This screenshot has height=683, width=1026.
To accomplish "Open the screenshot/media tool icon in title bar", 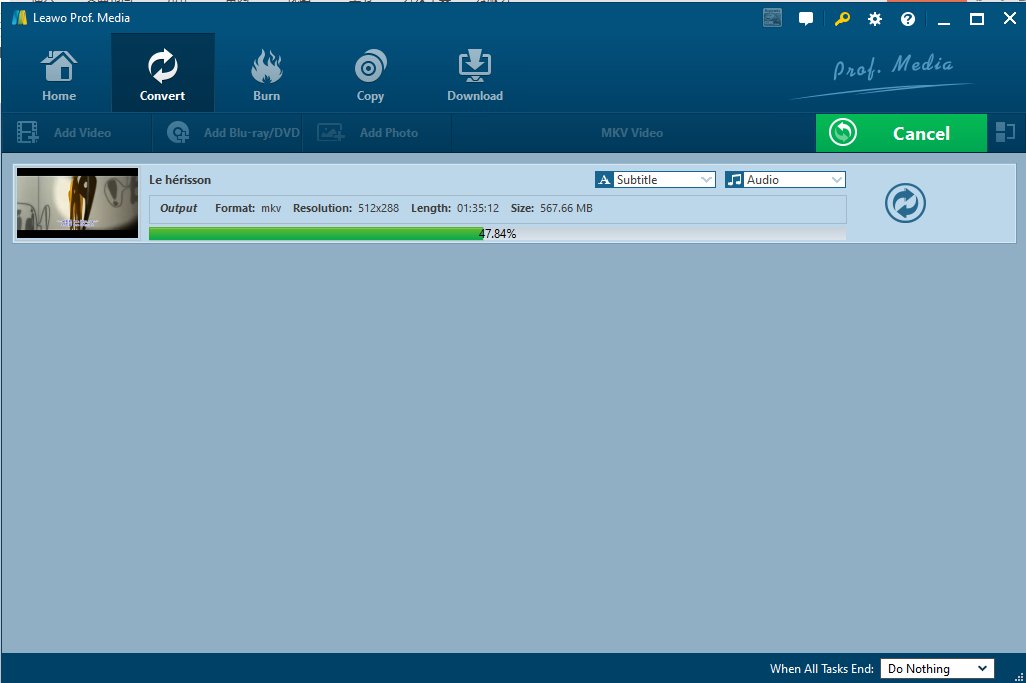I will click(x=772, y=18).
